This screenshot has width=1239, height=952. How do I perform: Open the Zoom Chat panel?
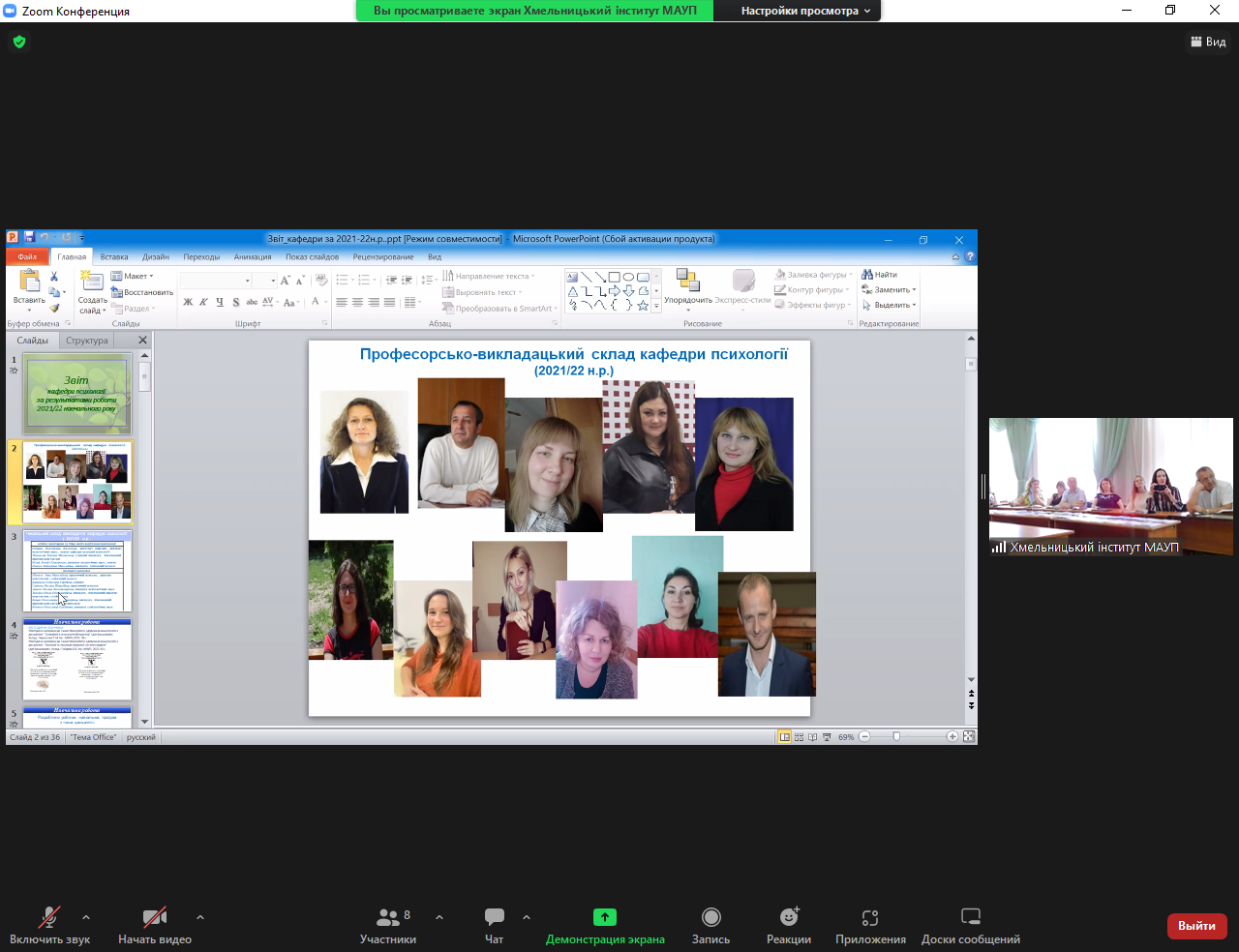pyautogui.click(x=494, y=926)
